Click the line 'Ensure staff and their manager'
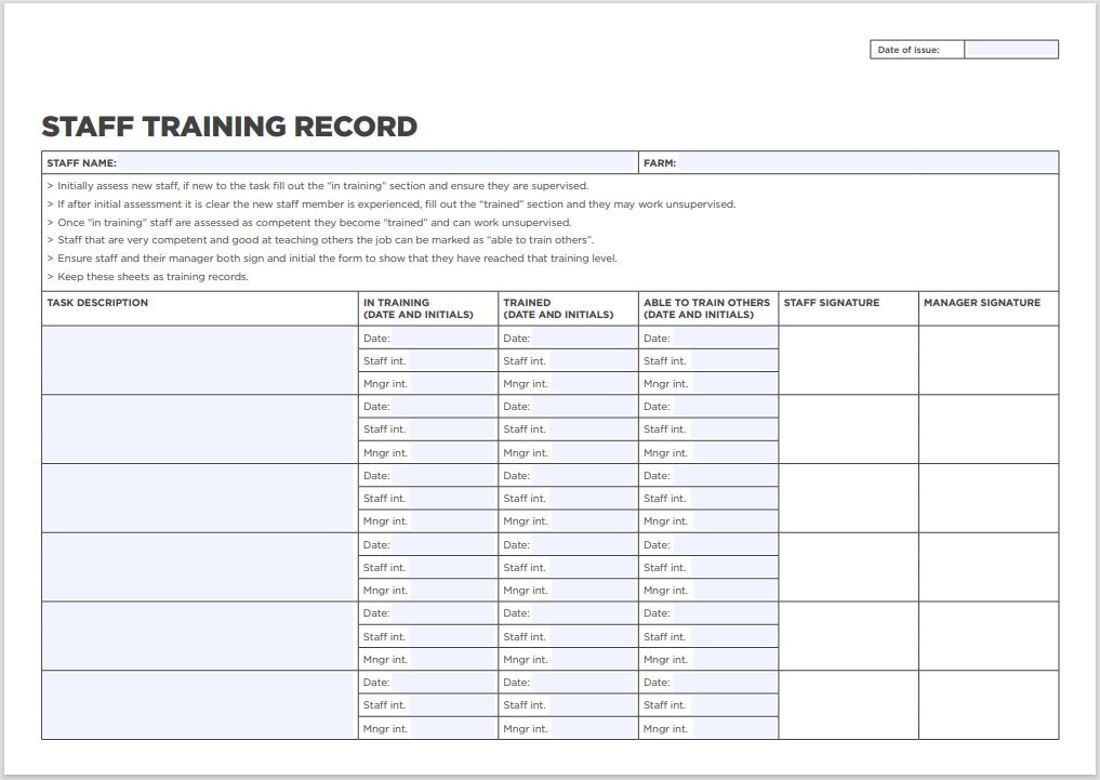Screen dimensions: 1100x780 point(333,258)
